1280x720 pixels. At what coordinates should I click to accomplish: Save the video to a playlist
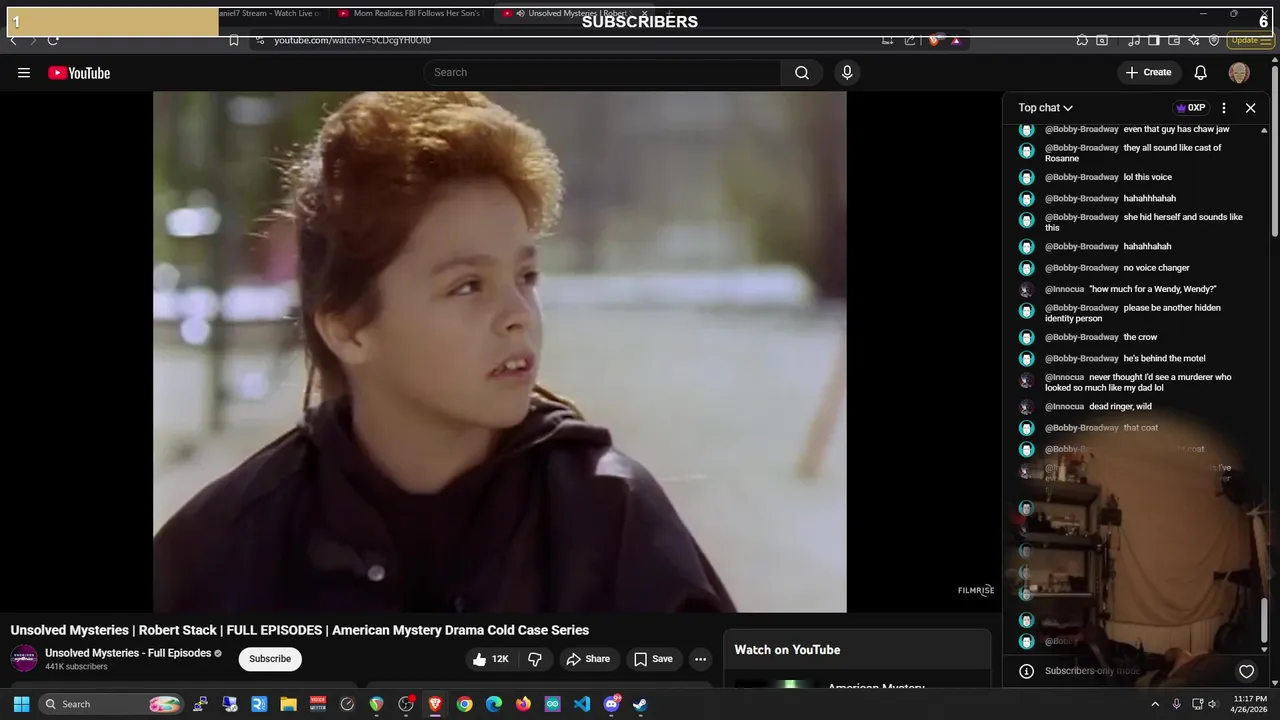pos(654,659)
